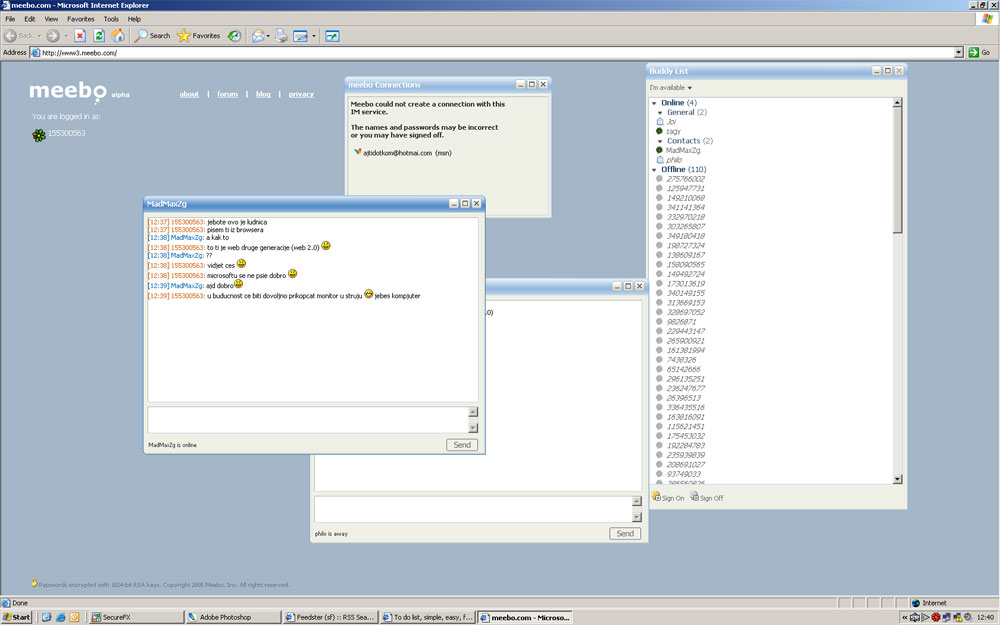Screen dimensions: 1000x625
Task: Select buddy zagy in the list
Action: (673, 131)
